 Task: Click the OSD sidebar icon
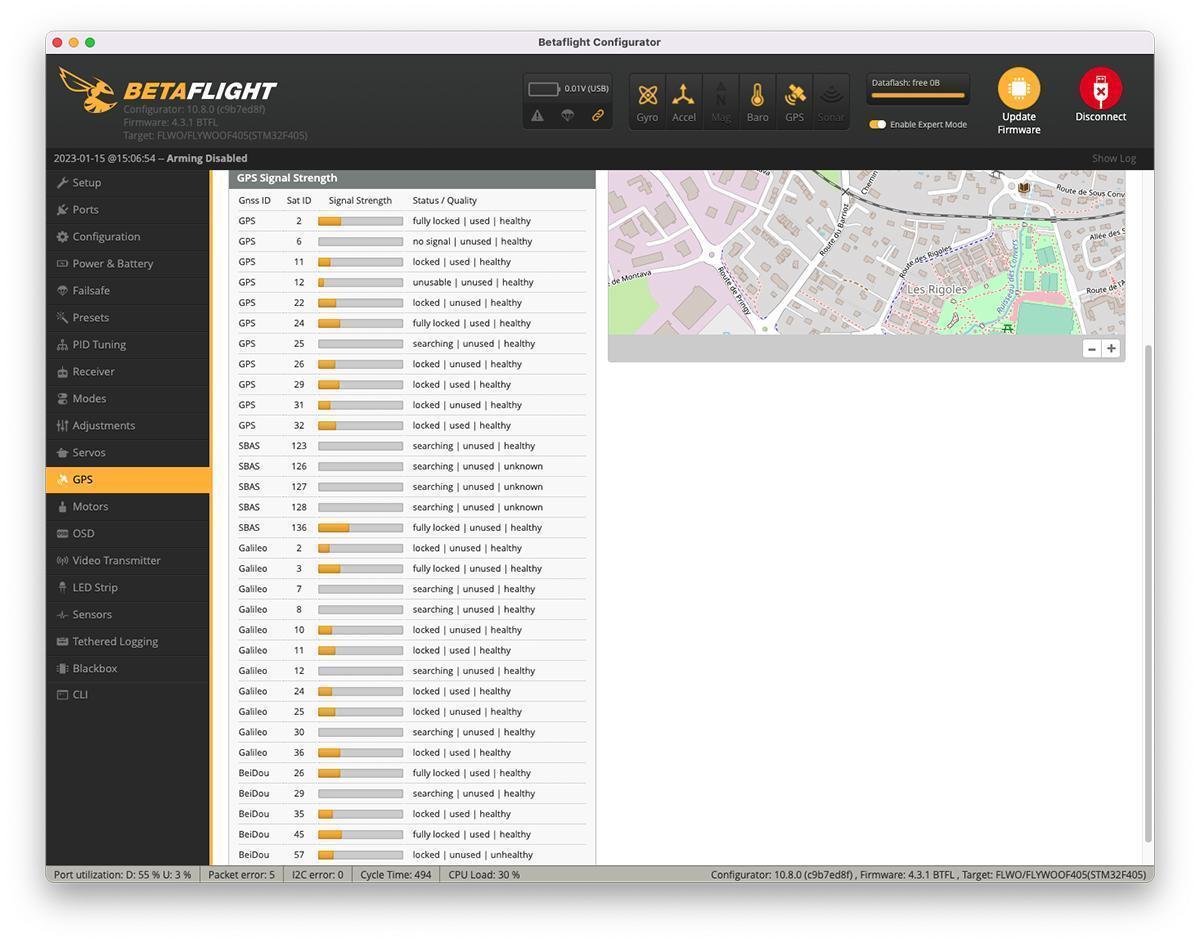click(62, 534)
